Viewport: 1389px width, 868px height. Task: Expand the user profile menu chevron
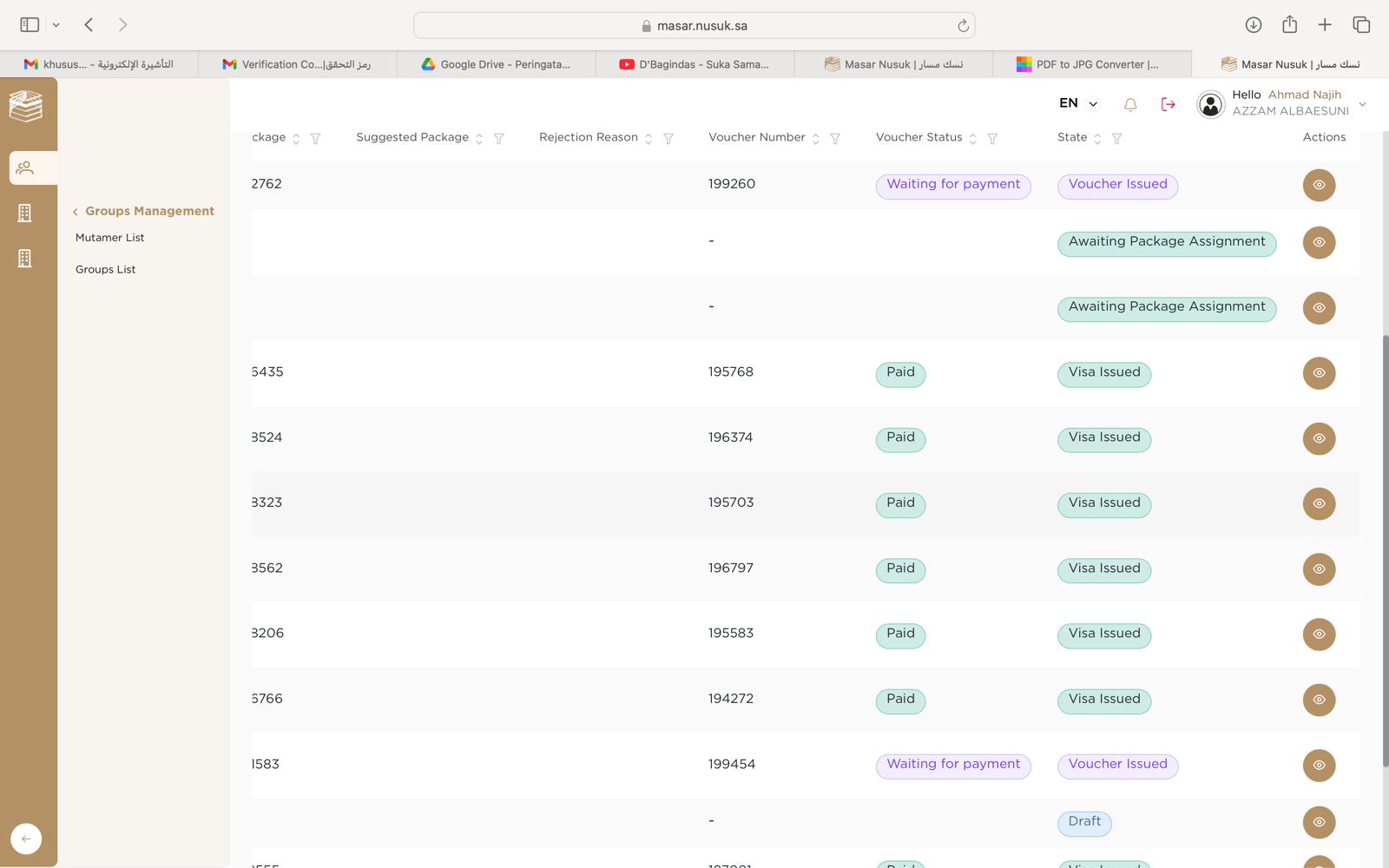[x=1362, y=104]
